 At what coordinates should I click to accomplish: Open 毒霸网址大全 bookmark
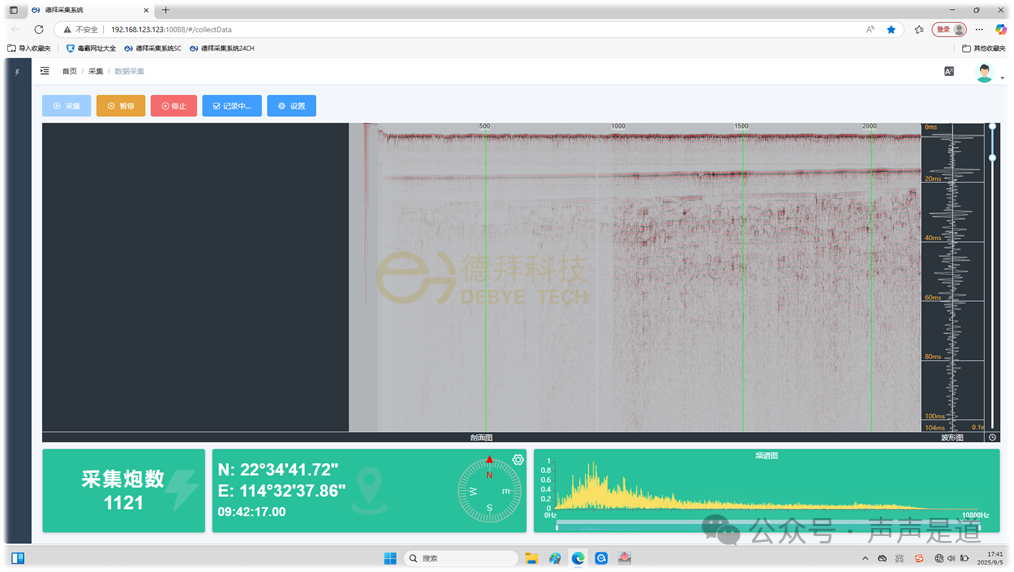(91, 48)
